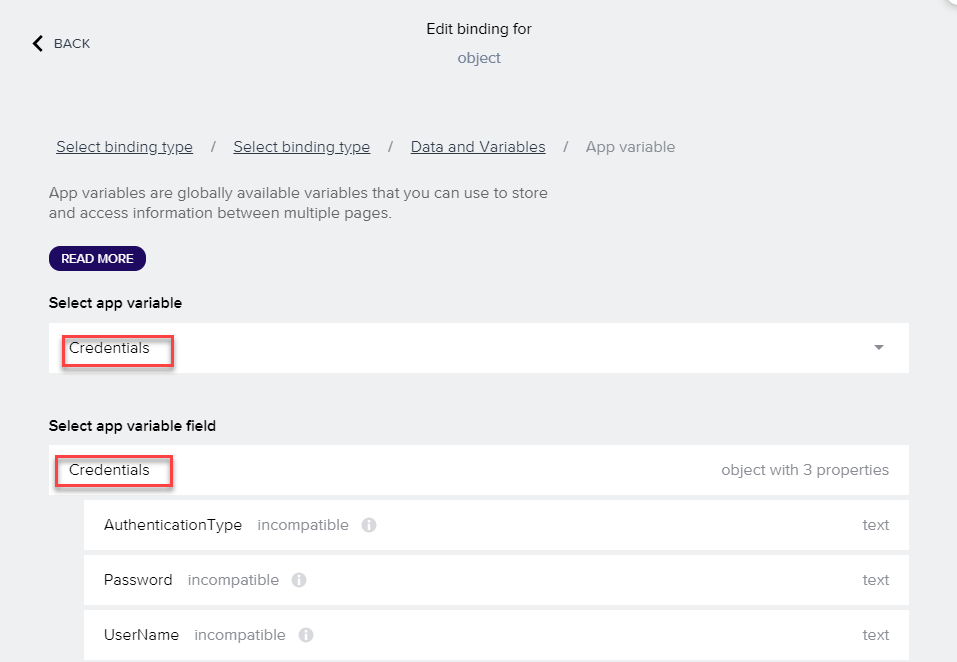Screen dimensions: 957x662
Task: Click info icon beside Password incompatible
Action: [x=299, y=580]
